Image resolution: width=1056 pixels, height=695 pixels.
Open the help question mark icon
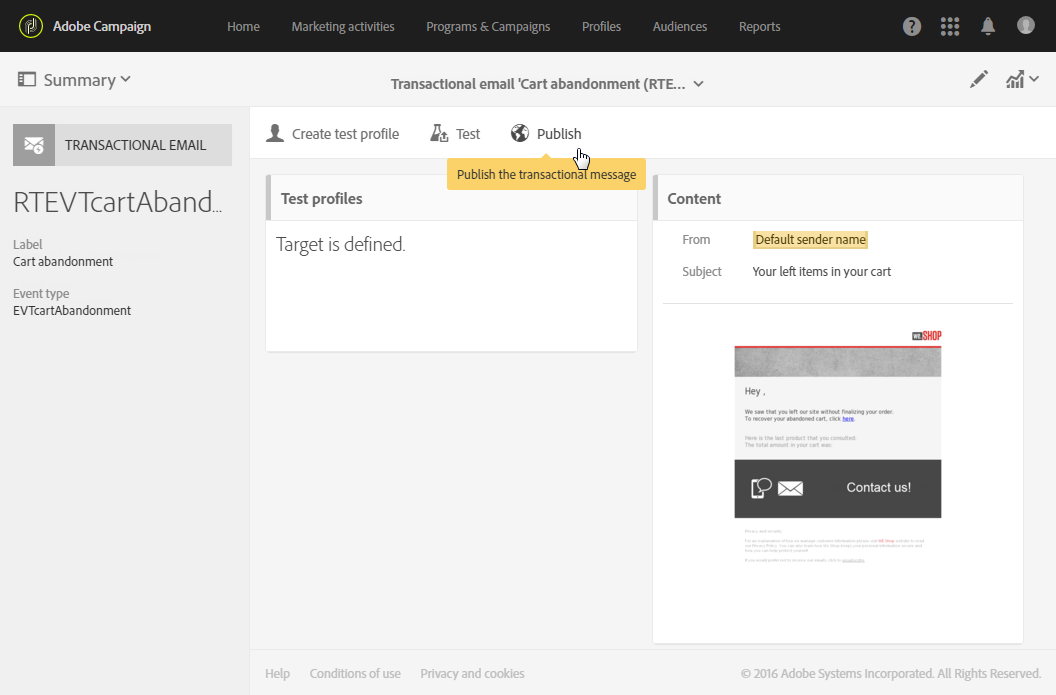click(x=912, y=26)
